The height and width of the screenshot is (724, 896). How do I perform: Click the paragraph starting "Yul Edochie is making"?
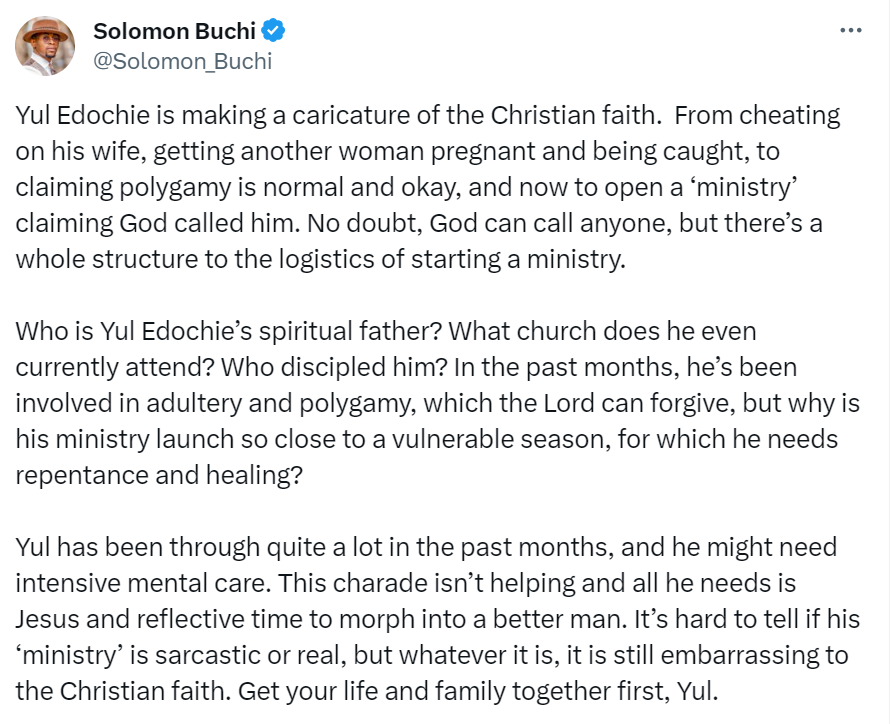tap(420, 186)
